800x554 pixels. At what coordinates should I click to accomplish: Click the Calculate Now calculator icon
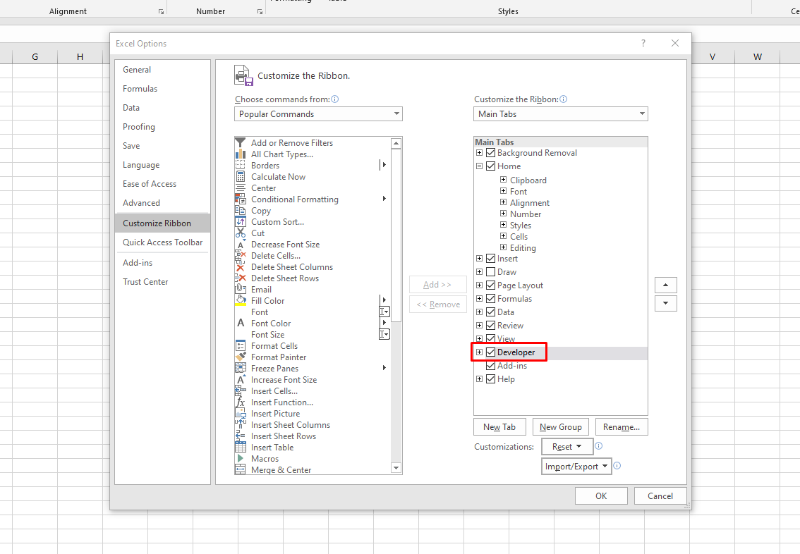(240, 177)
